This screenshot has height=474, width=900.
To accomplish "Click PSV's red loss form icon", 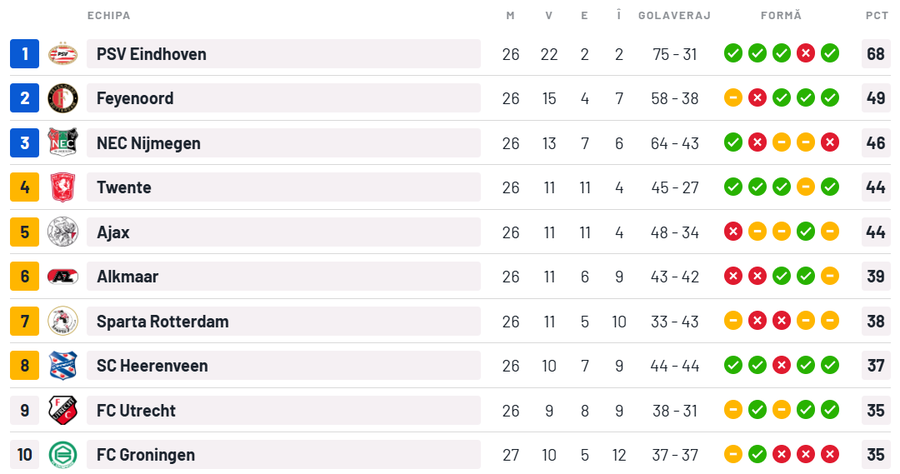I will (x=805, y=53).
